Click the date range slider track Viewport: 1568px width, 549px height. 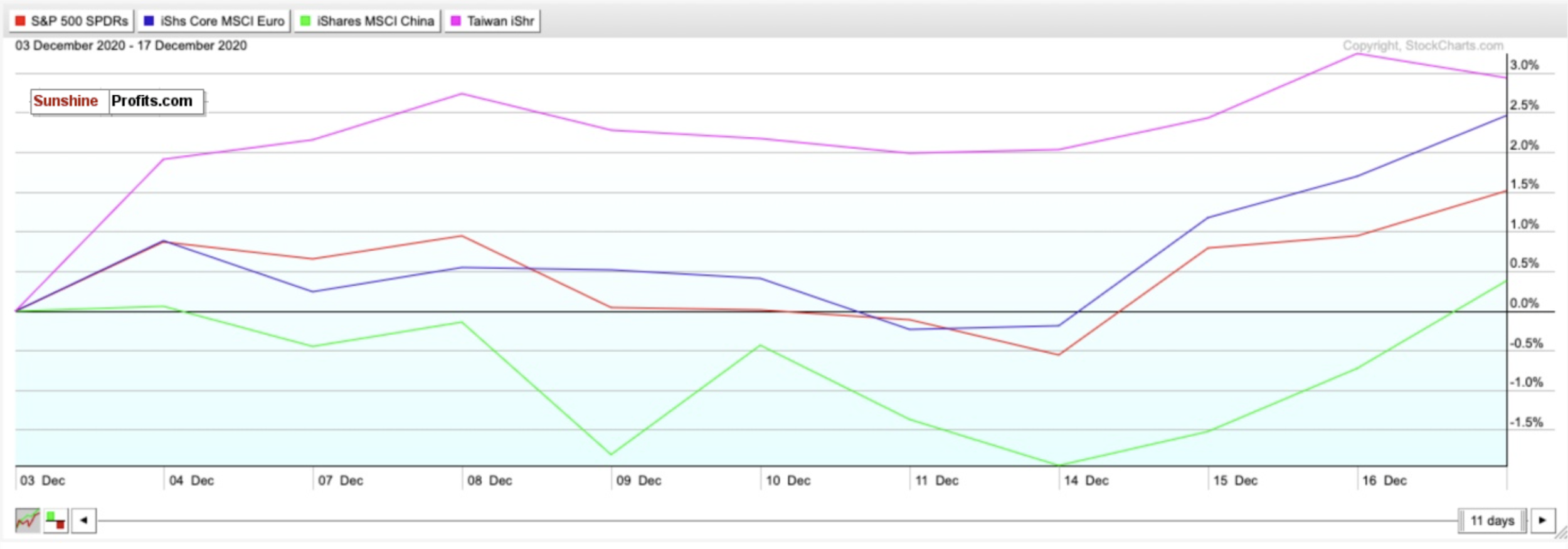coord(778,521)
